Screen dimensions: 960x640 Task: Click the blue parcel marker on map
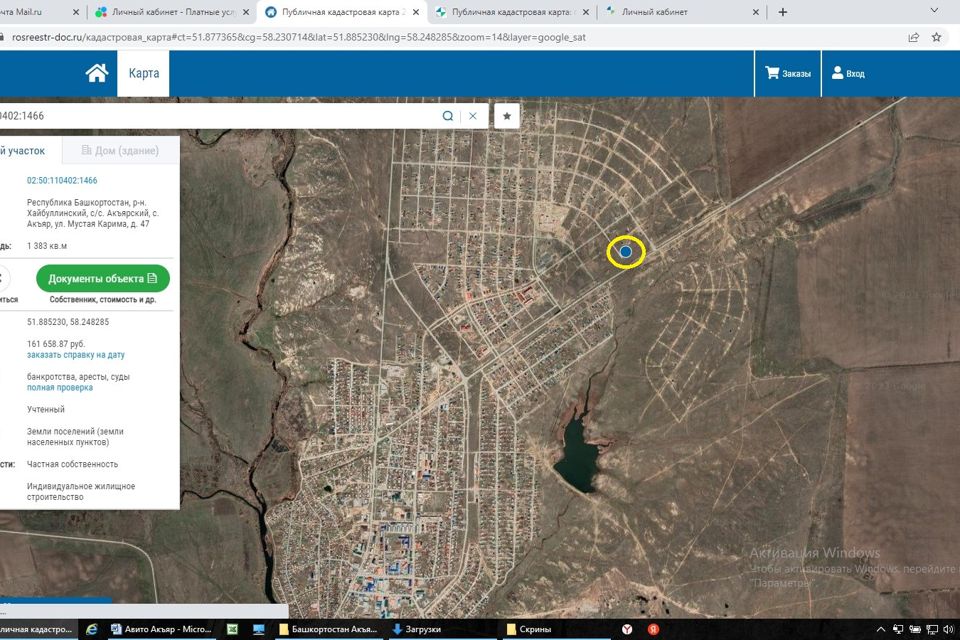pyautogui.click(x=626, y=252)
